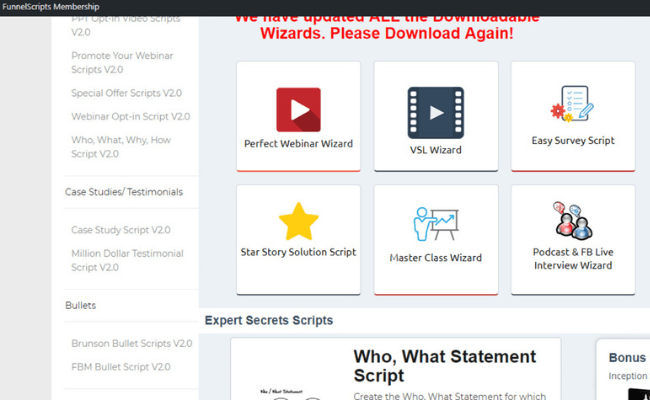Open PPT Opt-in Video Scripts V2.0
The image size is (650, 400).
[126, 26]
